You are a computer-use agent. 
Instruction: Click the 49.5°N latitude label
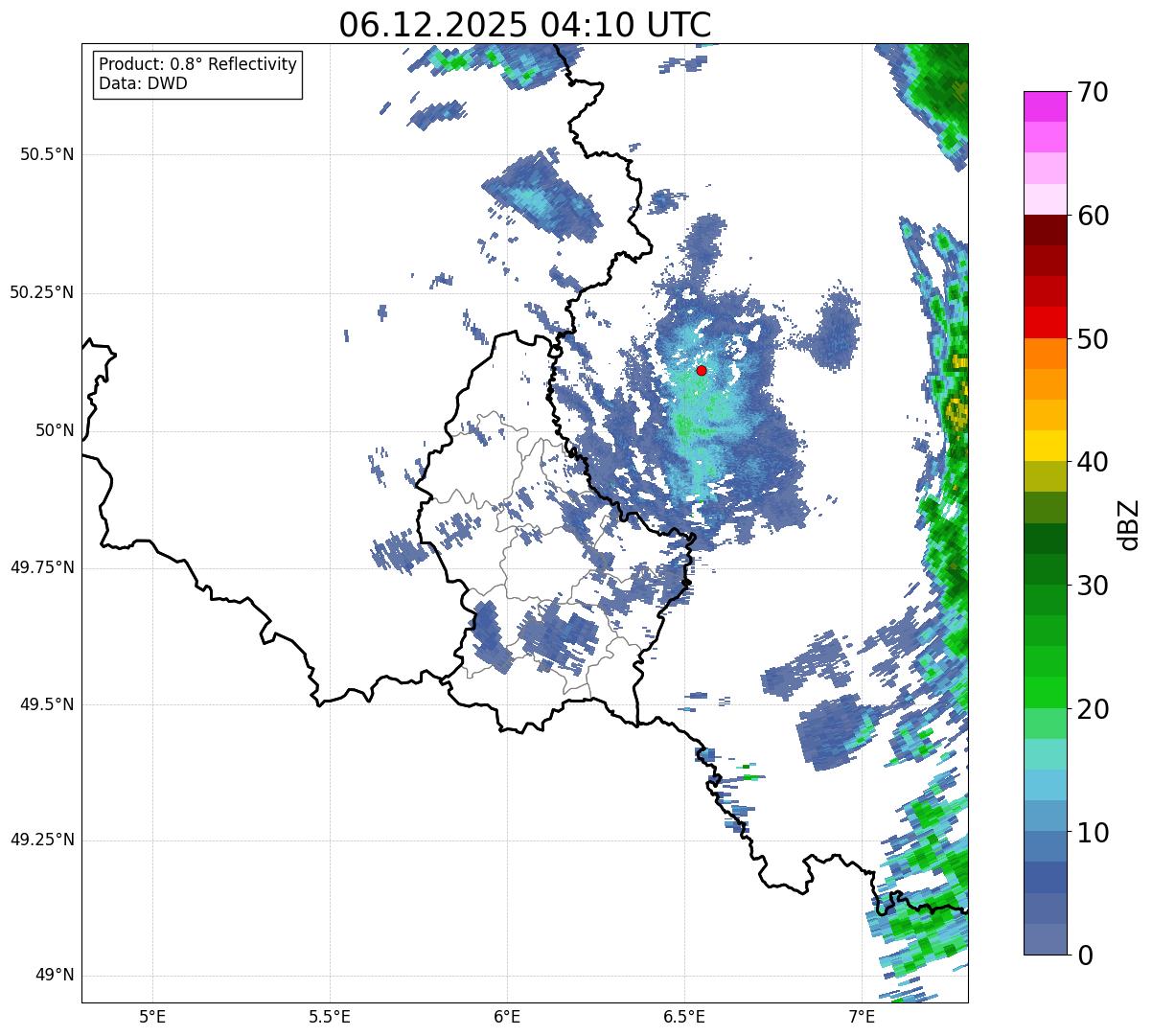point(47,704)
